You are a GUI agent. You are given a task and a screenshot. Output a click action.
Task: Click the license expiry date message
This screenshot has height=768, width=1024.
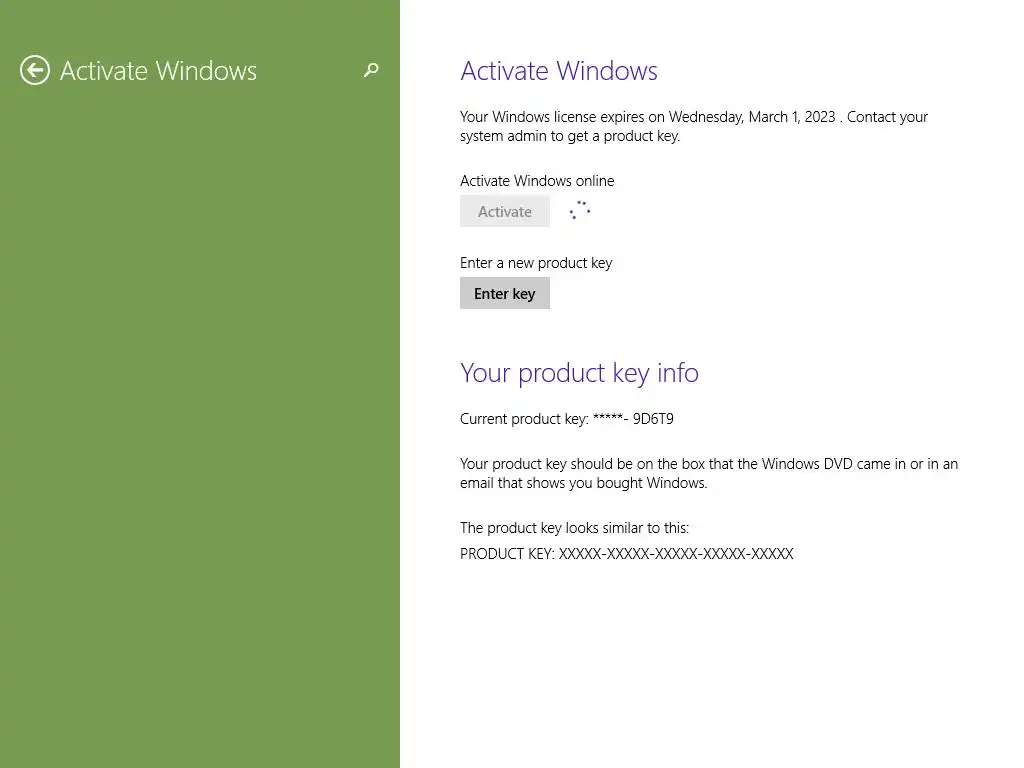(x=694, y=126)
